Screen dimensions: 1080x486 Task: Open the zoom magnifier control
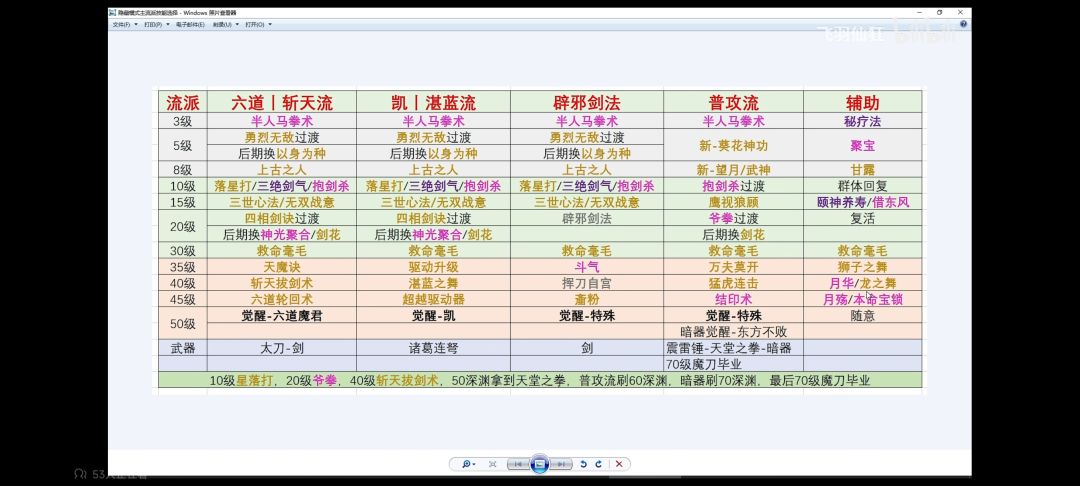click(469, 464)
